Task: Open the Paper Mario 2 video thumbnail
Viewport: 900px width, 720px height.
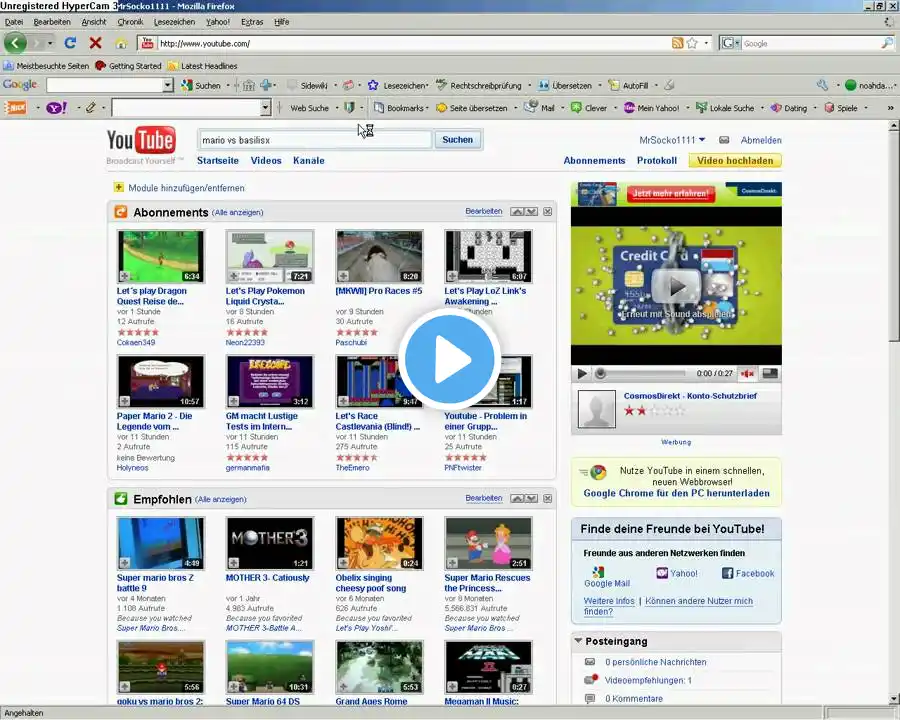Action: point(161,381)
